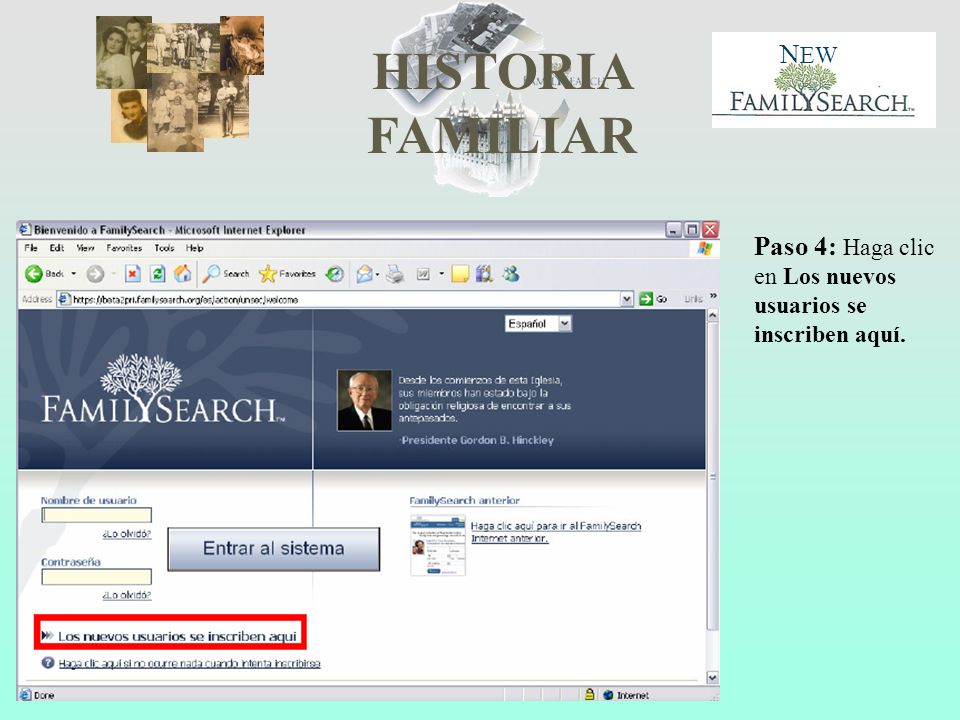Screen dimensions: 960x720
Task: Open the yellow Discuss note icon
Action: [x=460, y=274]
